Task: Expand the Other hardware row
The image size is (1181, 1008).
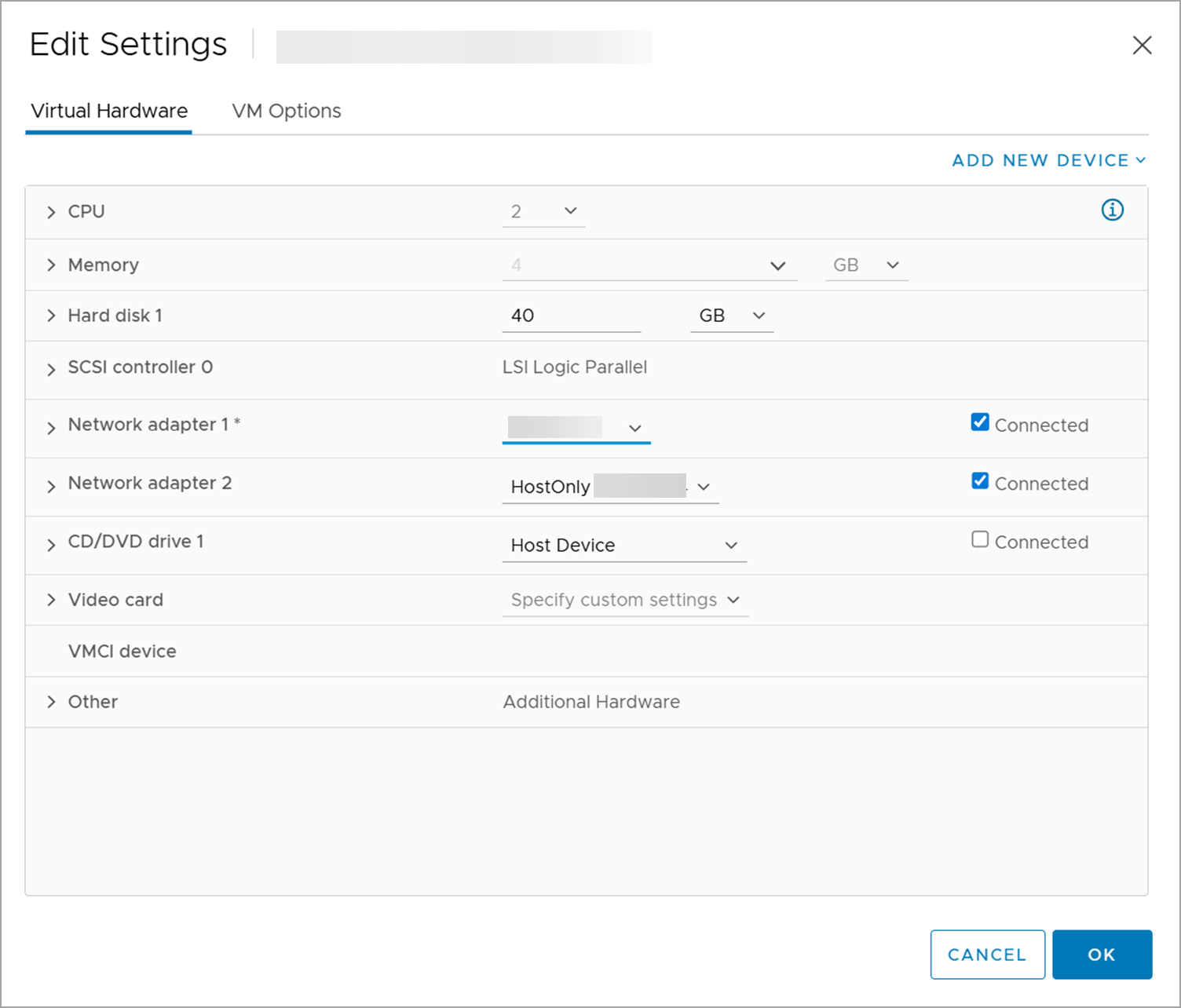Action: (51, 702)
